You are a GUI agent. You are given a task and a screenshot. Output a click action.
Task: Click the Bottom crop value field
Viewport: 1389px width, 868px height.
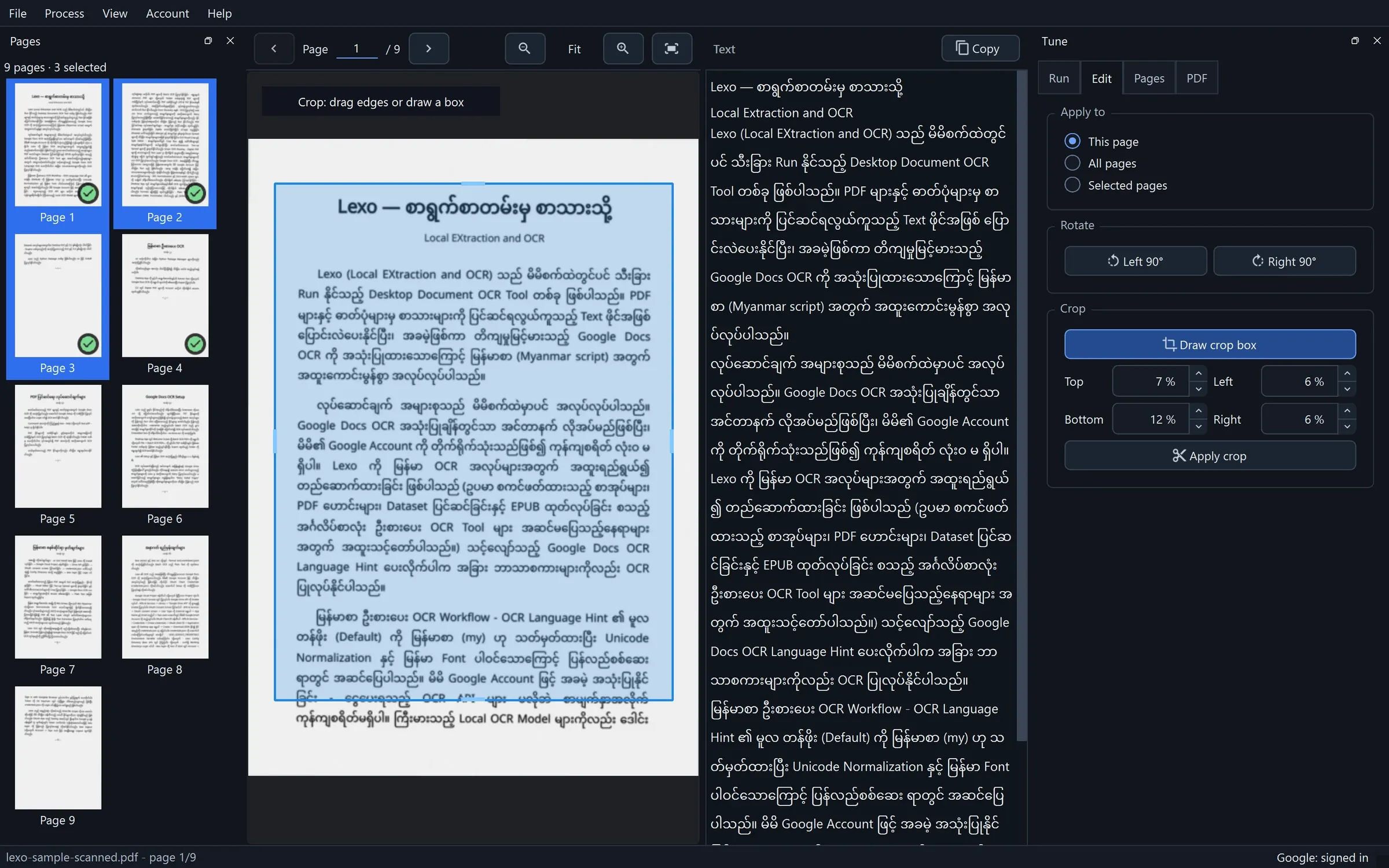point(1151,419)
